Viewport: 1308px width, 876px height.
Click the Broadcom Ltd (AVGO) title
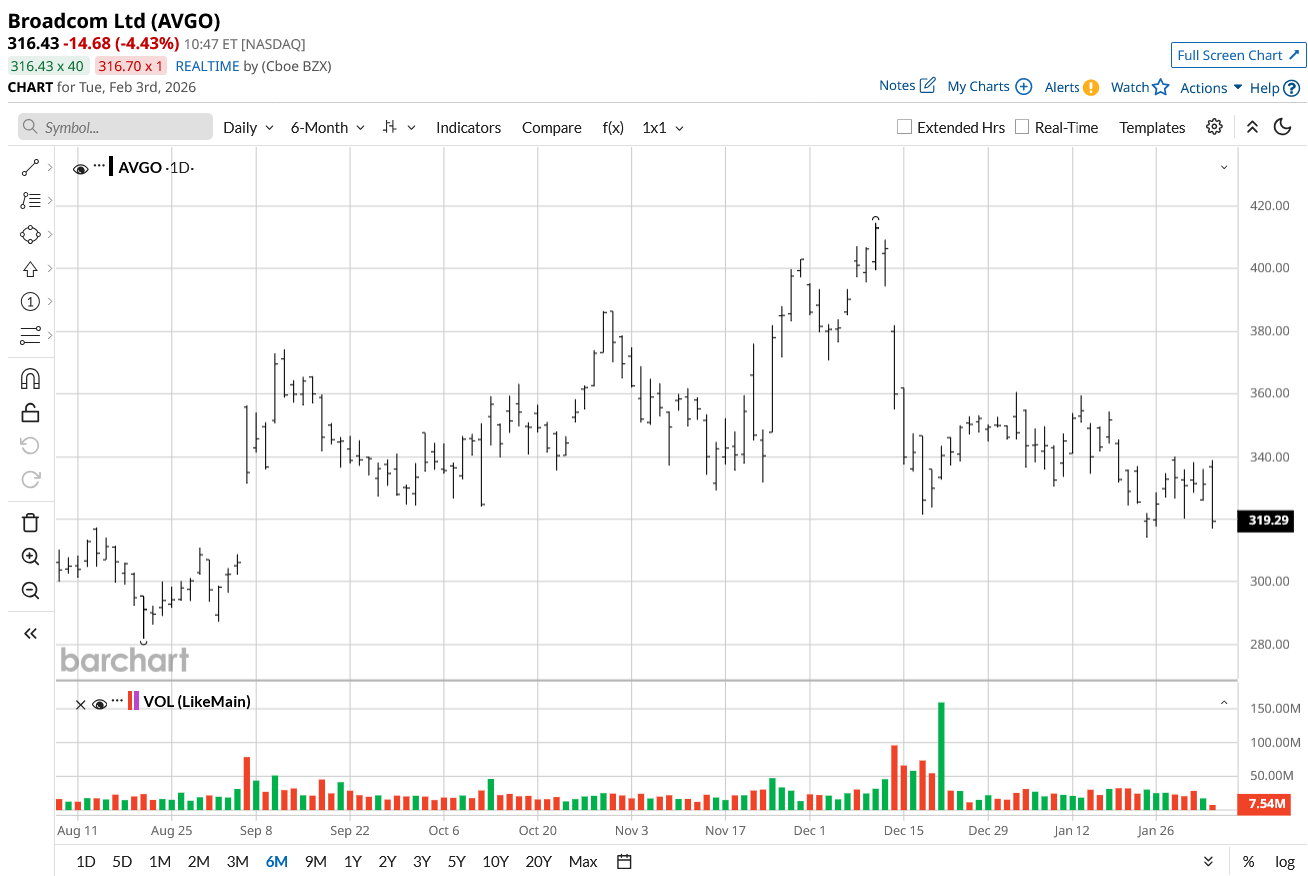pos(114,20)
